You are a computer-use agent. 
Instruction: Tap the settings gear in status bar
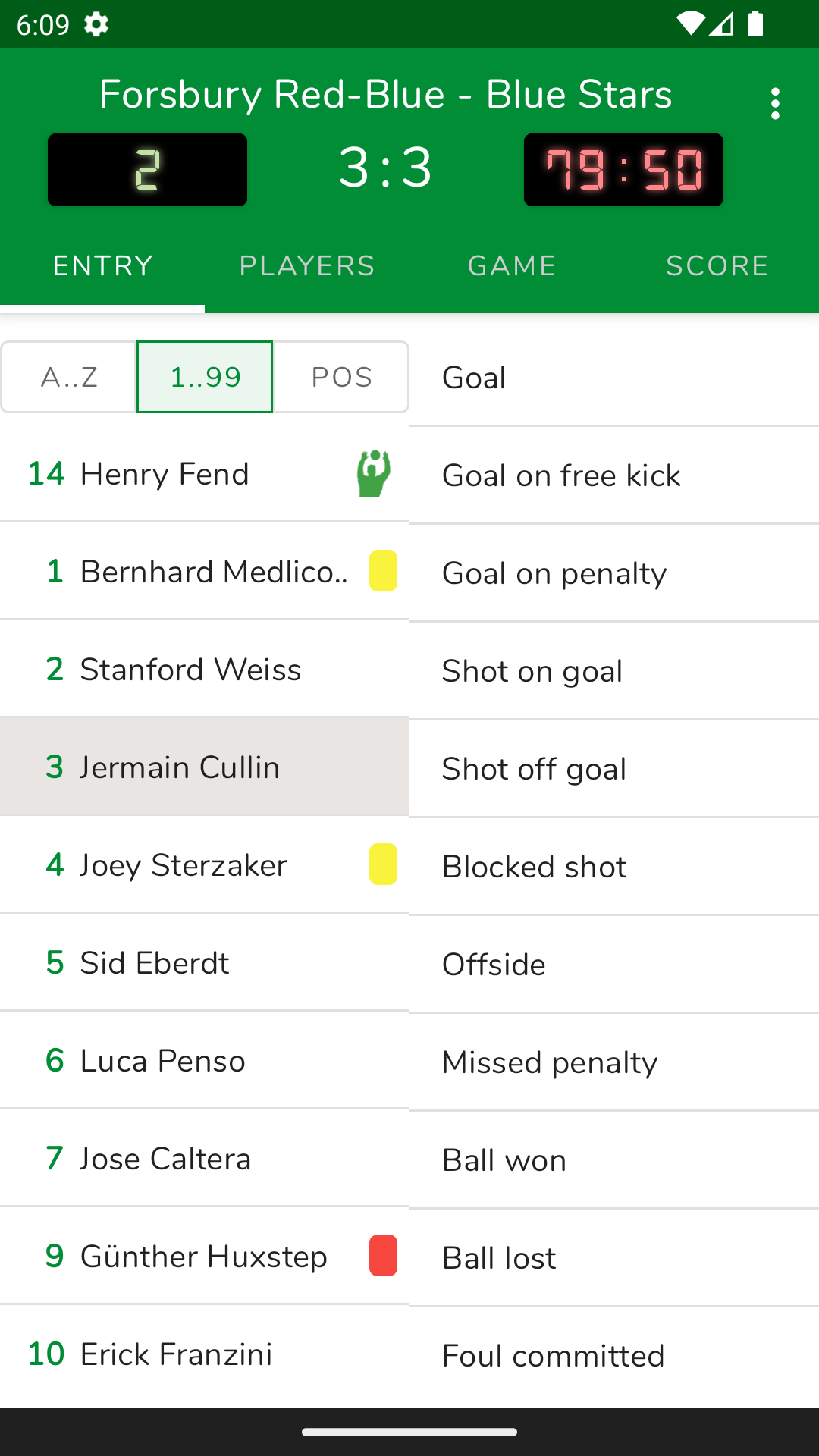pos(96,24)
